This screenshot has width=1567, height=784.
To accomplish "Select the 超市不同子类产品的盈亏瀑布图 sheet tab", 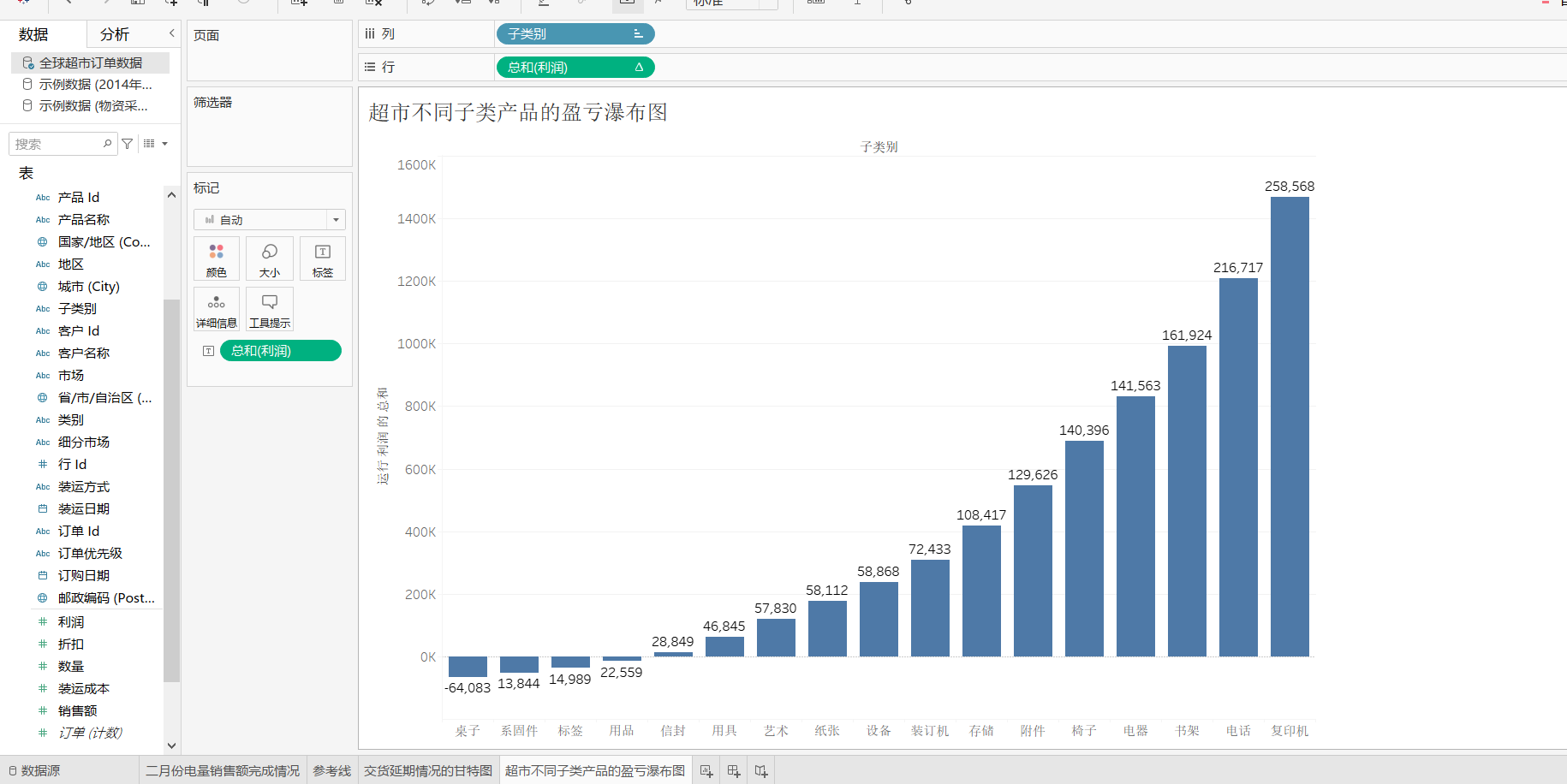I will pyautogui.click(x=595, y=771).
